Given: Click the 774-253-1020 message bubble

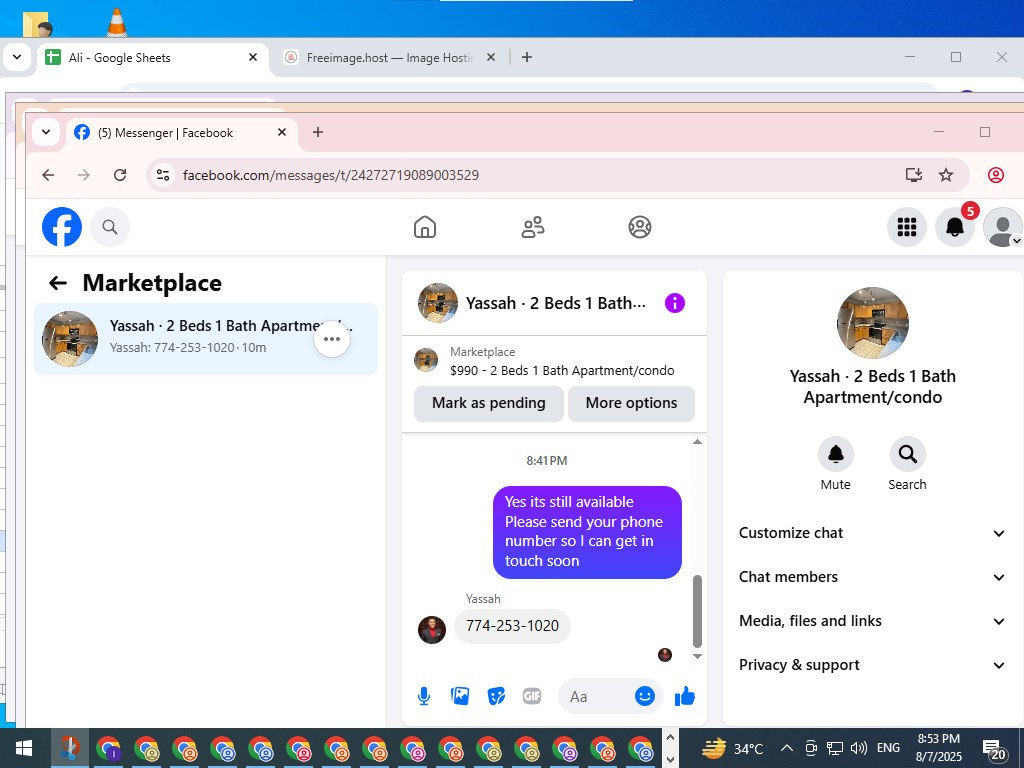Looking at the screenshot, I should 512,626.
